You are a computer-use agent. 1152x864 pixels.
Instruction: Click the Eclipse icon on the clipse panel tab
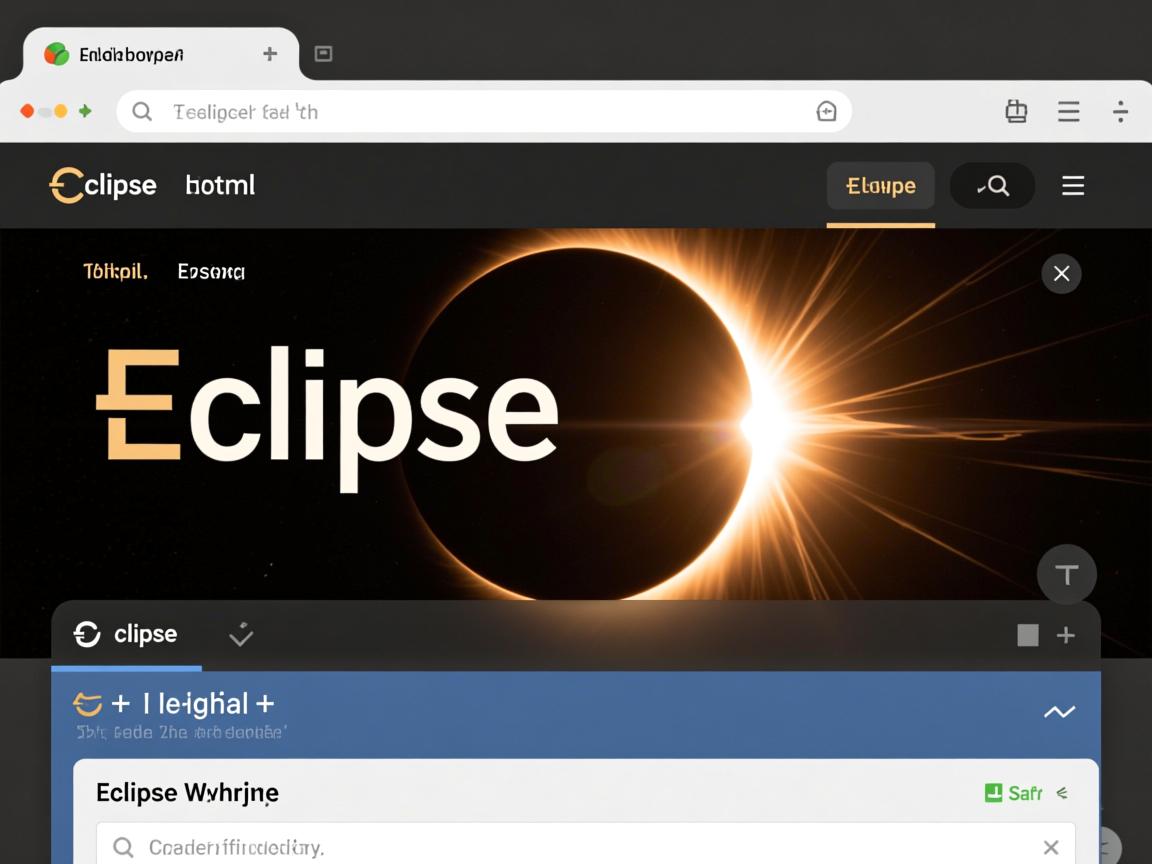pyautogui.click(x=85, y=634)
